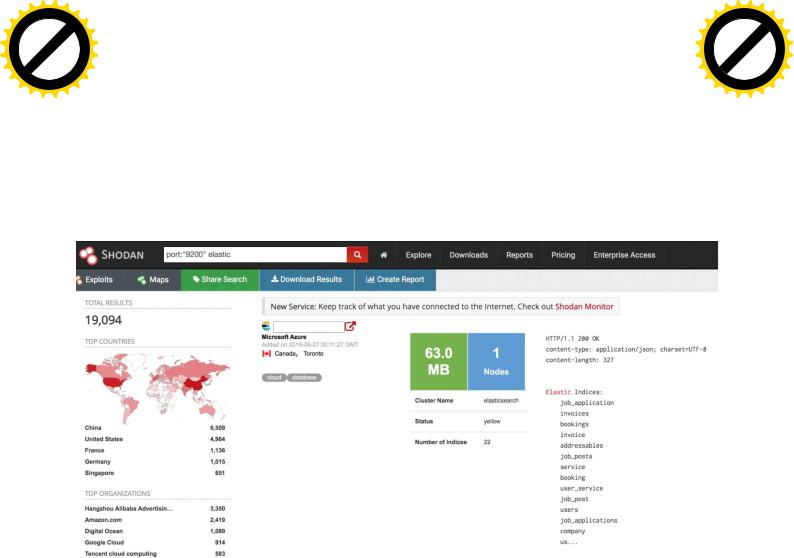Open the Downloads page
Image resolution: width=794 pixels, height=558 pixels.
[468, 255]
